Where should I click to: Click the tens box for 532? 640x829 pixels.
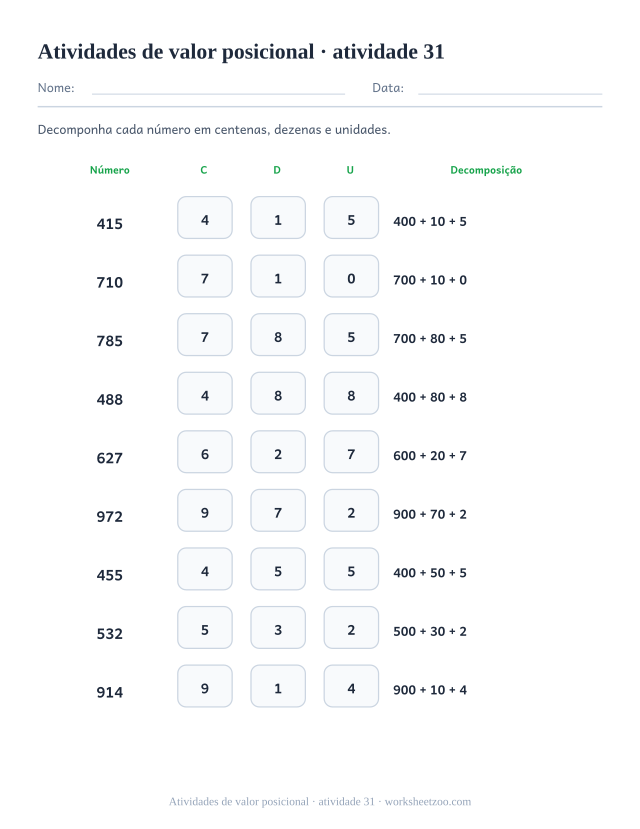tap(278, 628)
